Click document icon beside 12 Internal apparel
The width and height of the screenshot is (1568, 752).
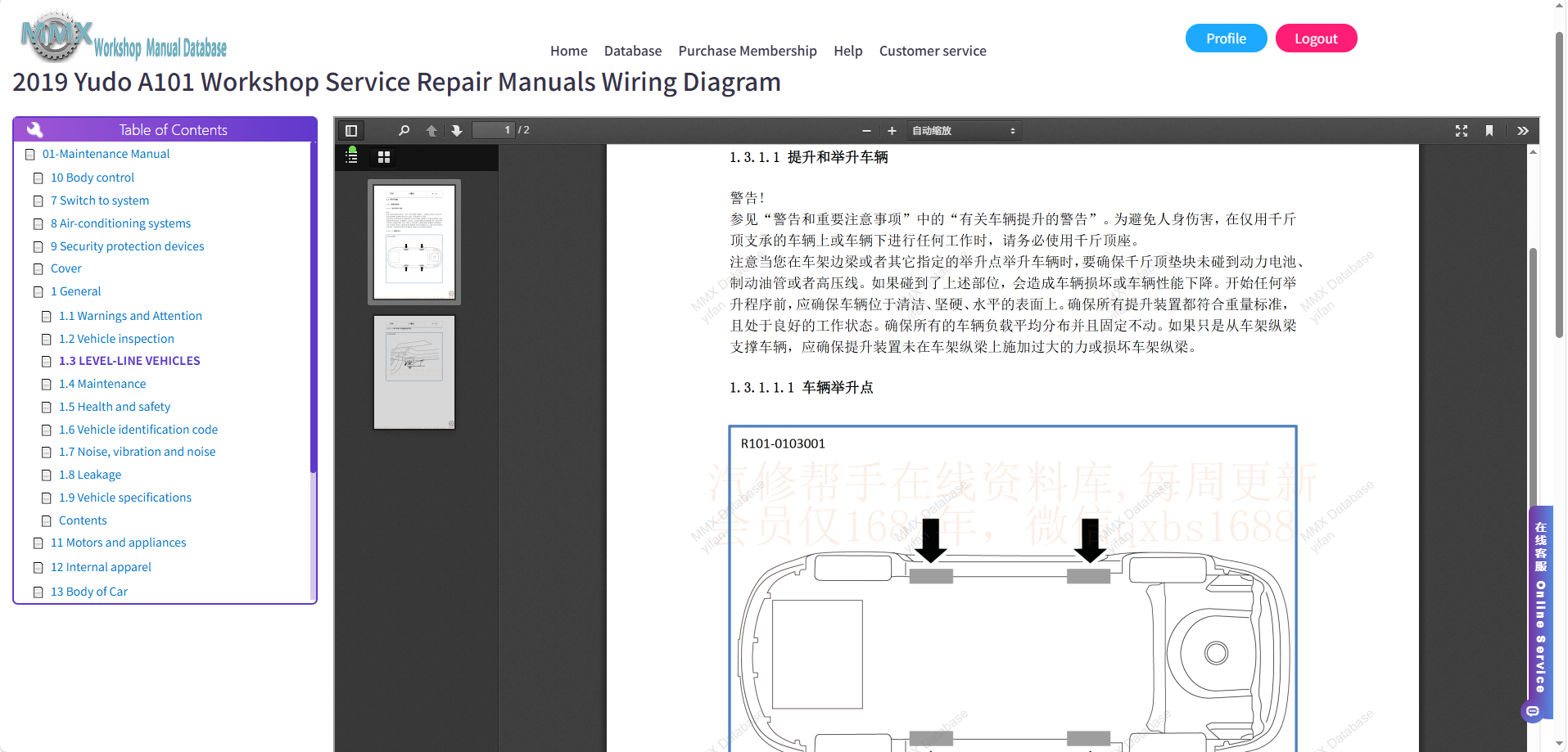[x=38, y=568]
